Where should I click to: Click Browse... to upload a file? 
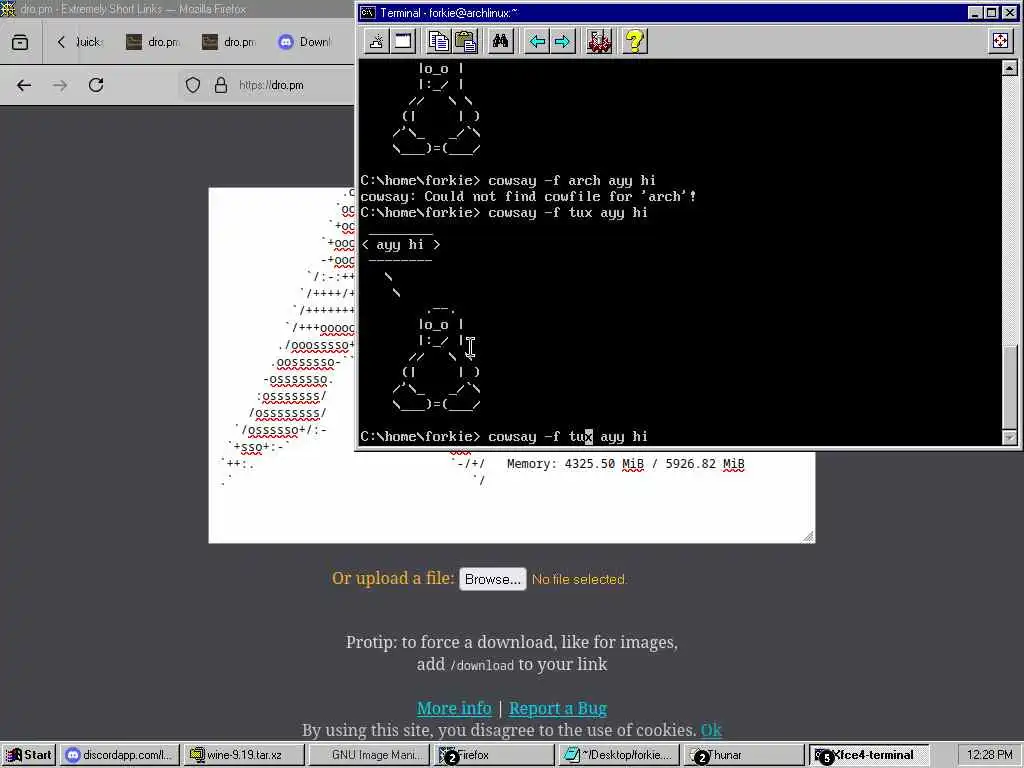point(492,579)
